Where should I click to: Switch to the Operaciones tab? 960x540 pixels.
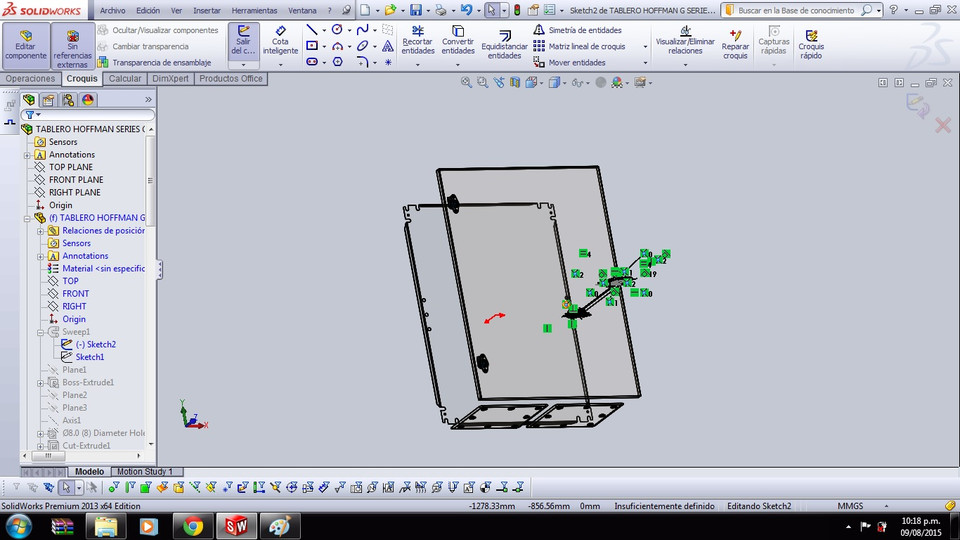point(30,78)
